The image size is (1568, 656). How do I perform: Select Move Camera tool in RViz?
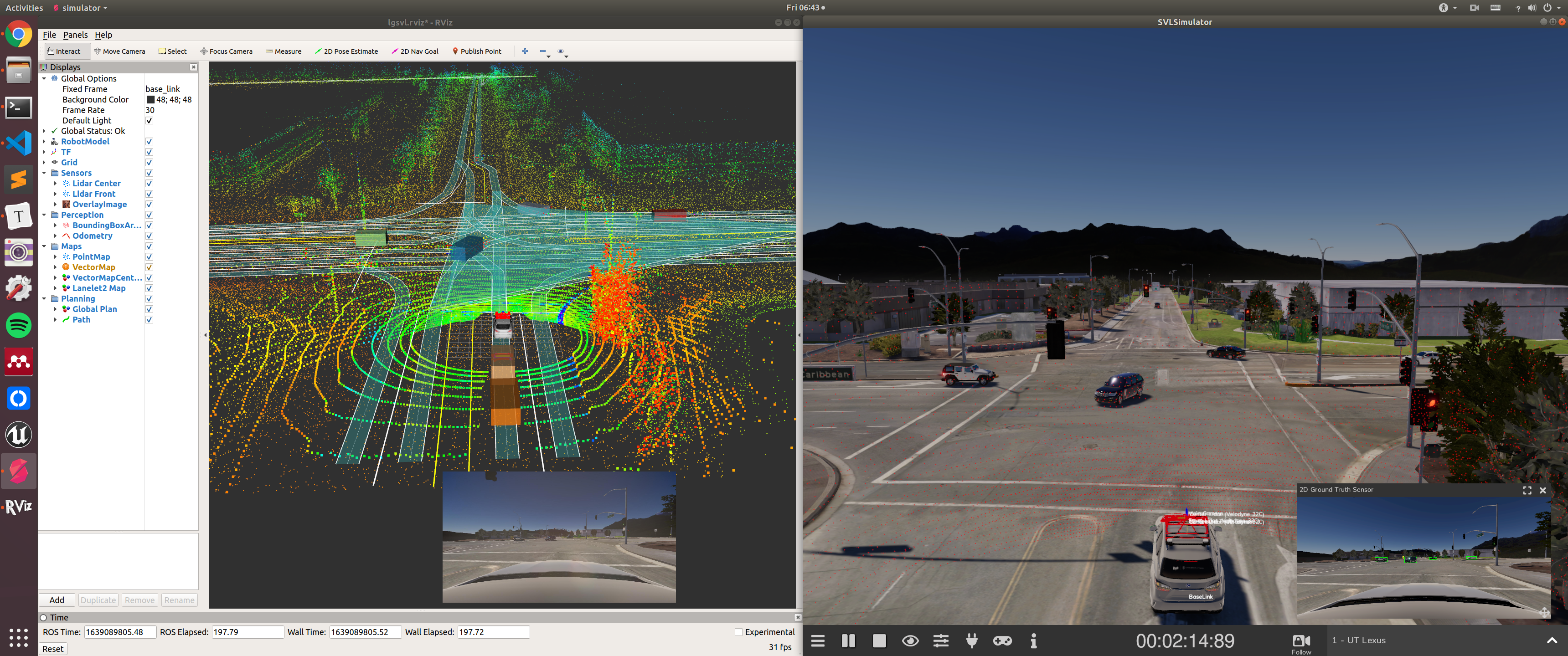120,51
